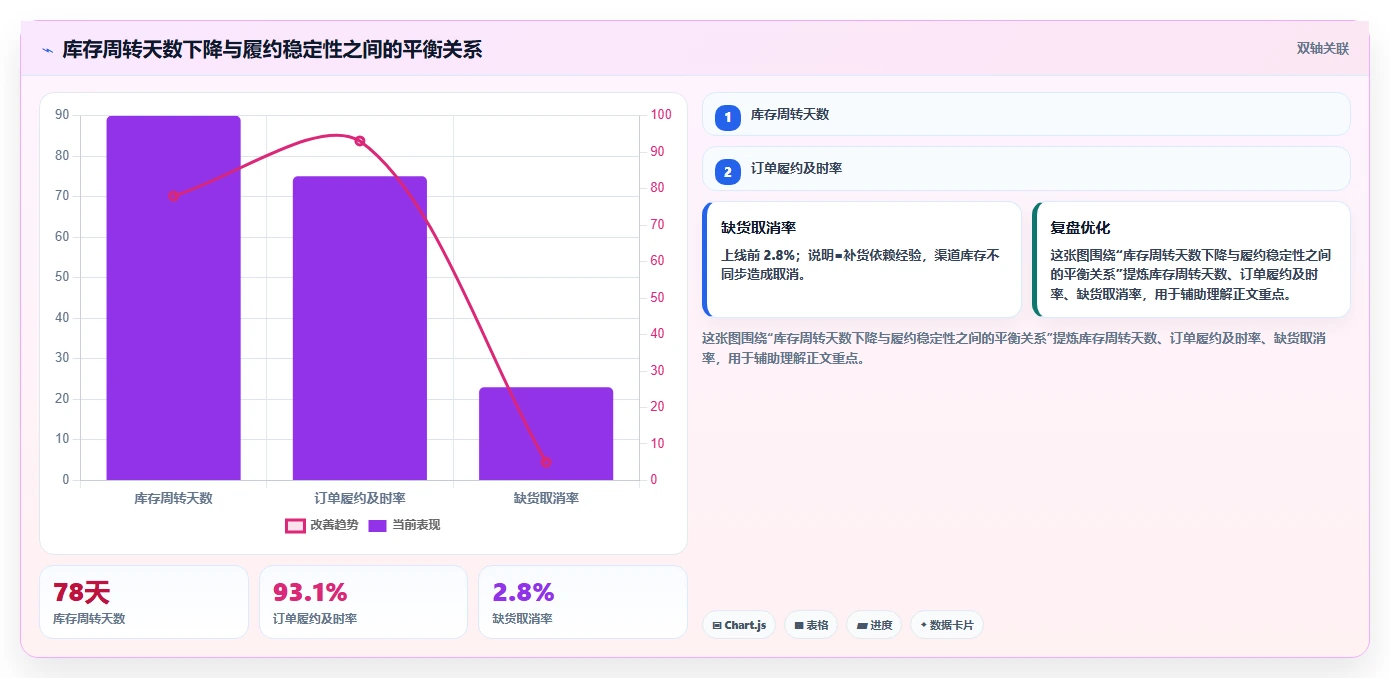Image resolution: width=1390 pixels, height=678 pixels.
Task: Click the x-axis label 订单履约及时率
Action: tap(360, 498)
